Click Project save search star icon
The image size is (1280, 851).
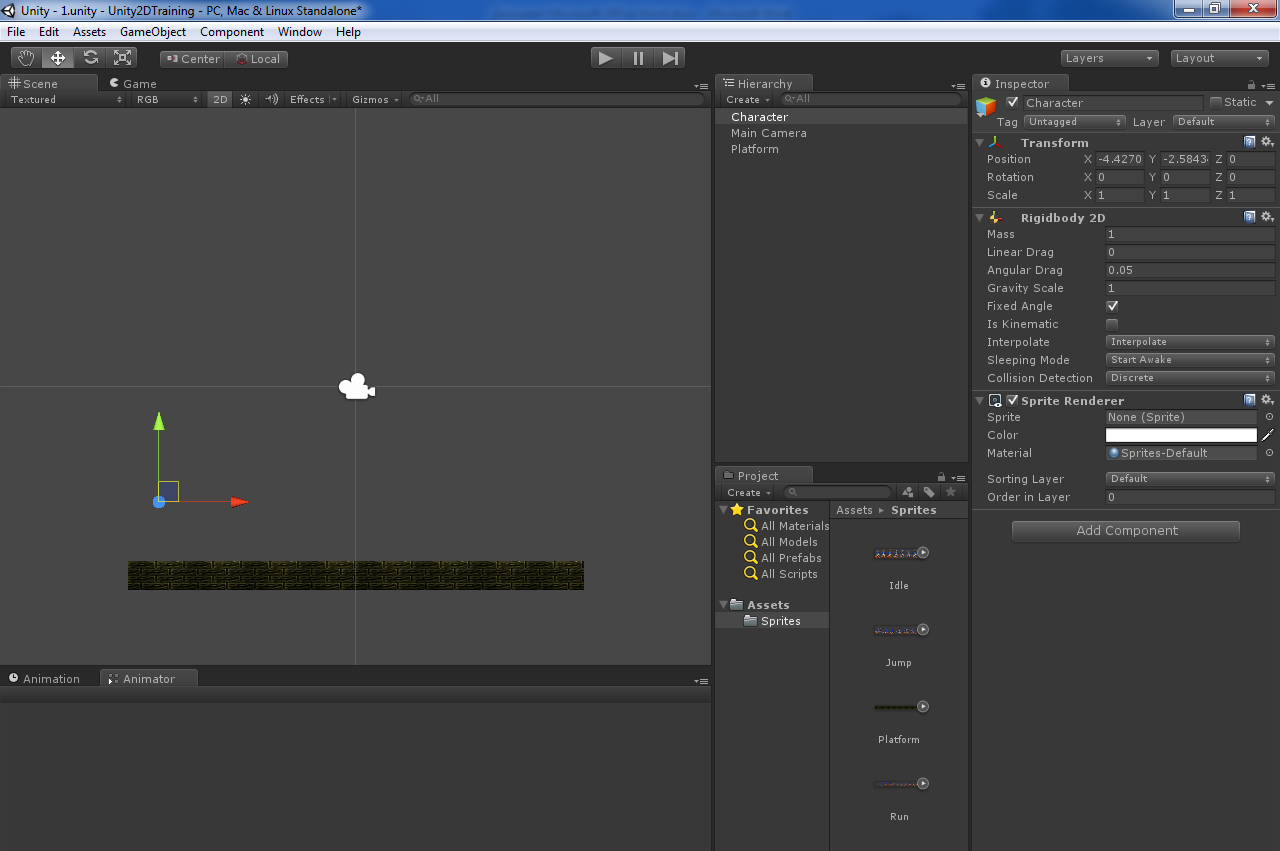pos(951,492)
